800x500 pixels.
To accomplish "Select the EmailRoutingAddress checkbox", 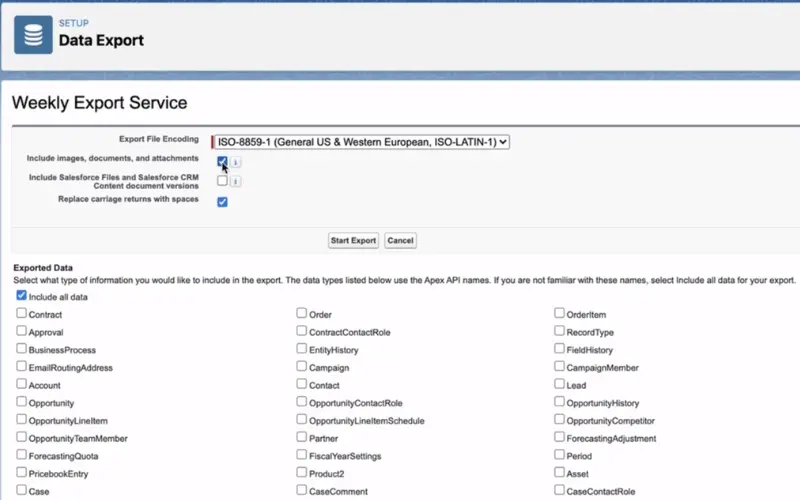I will (21, 366).
